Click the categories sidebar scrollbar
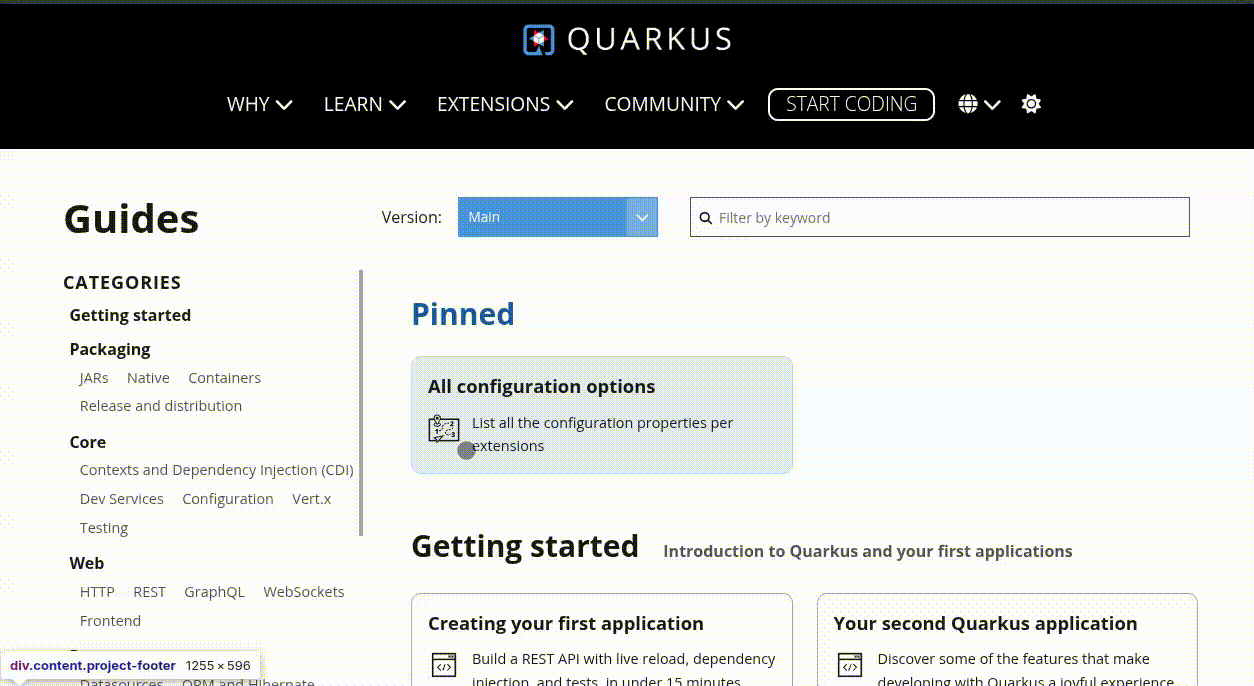1254x686 pixels. pyautogui.click(x=361, y=403)
